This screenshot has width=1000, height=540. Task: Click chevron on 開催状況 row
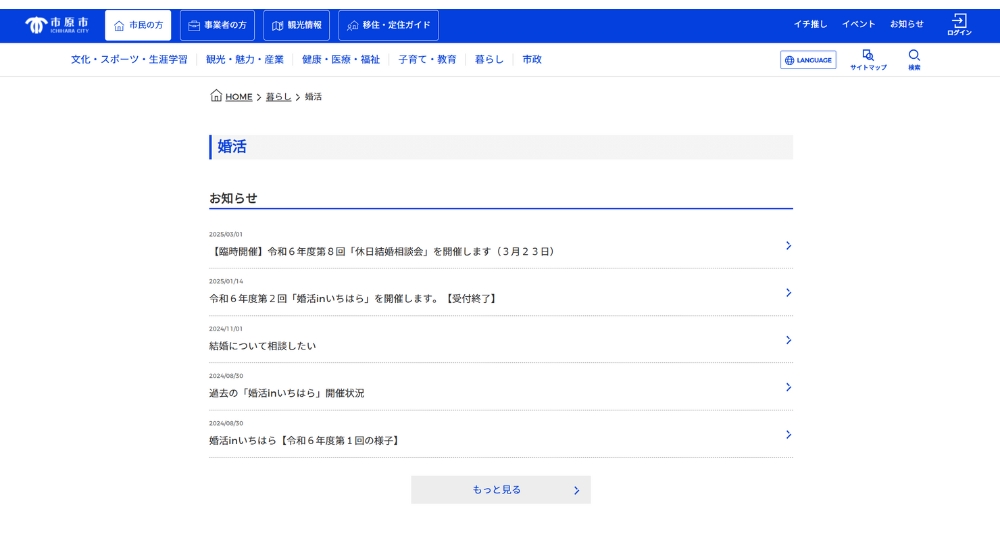(x=788, y=387)
